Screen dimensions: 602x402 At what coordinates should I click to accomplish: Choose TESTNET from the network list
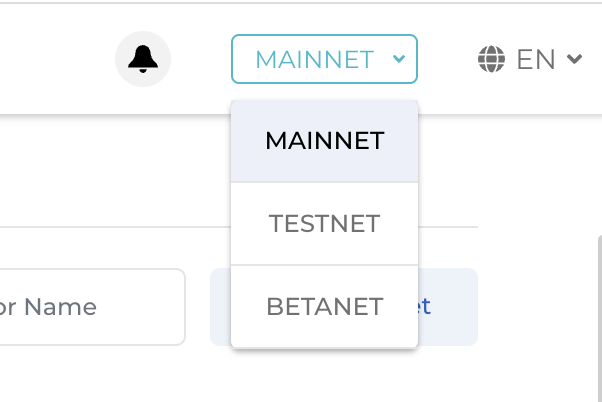tap(324, 224)
